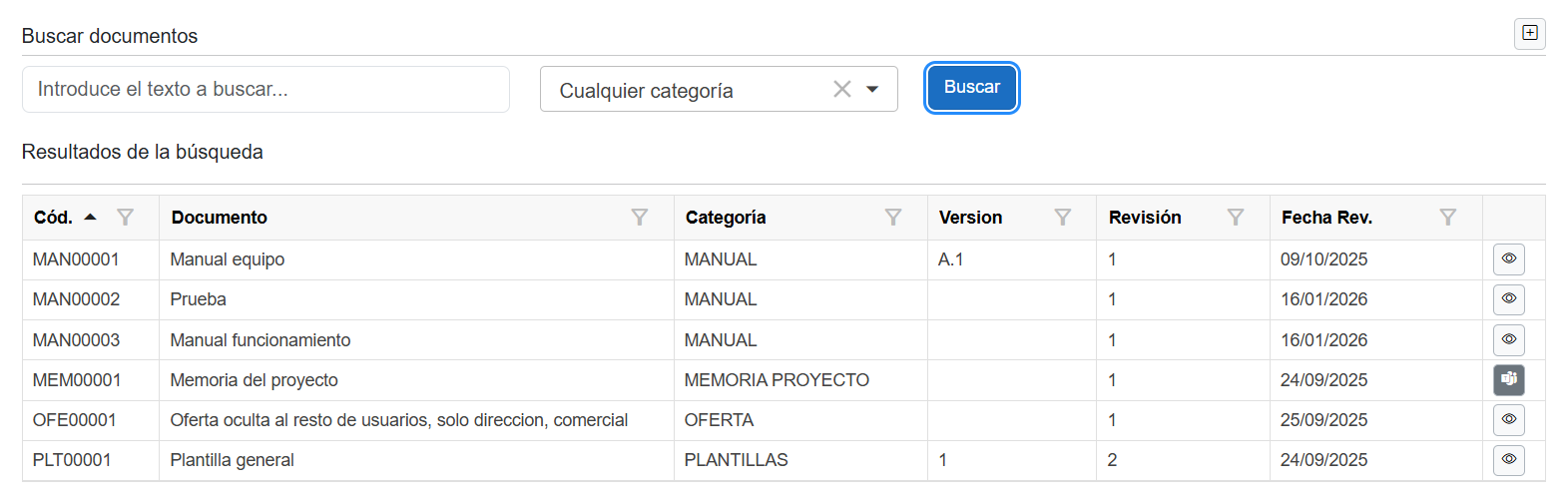Image resolution: width=1568 pixels, height=504 pixels.
Task: Sort by the Documento column header
Action: [x=220, y=218]
